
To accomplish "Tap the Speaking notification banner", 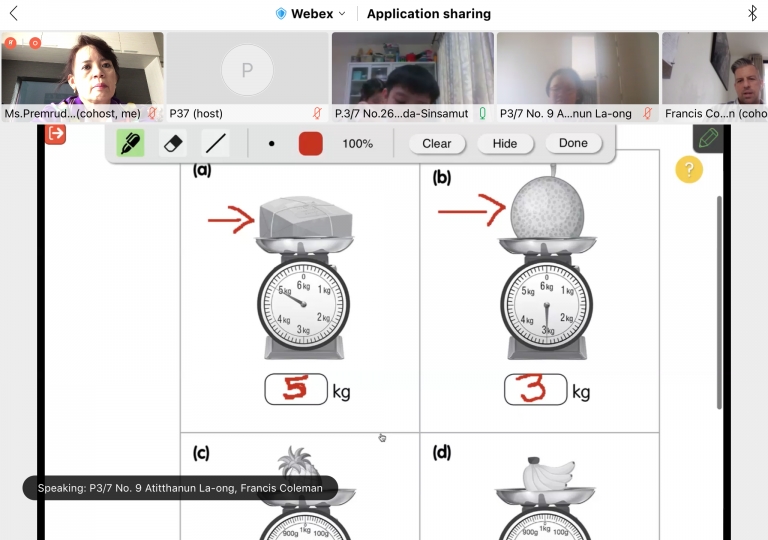I will [x=180, y=488].
